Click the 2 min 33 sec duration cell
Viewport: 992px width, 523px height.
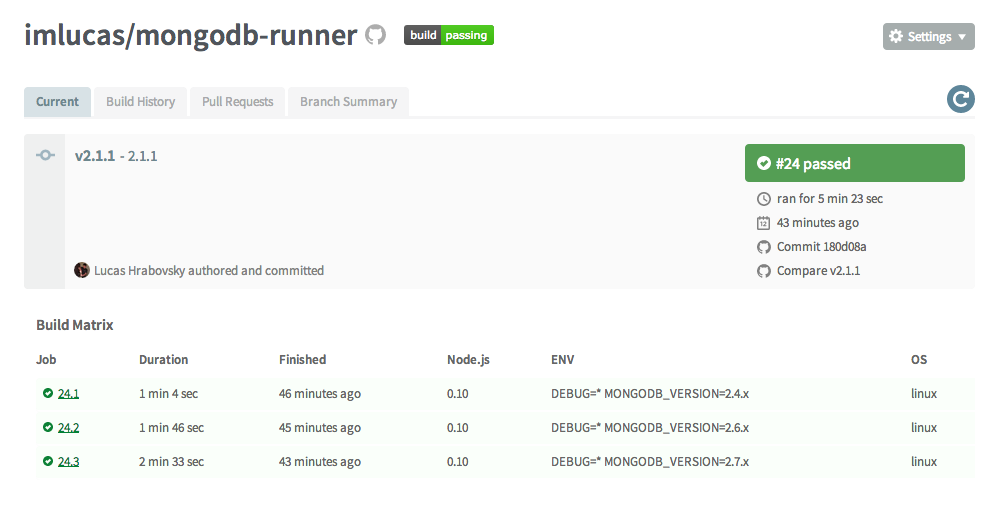(171, 462)
